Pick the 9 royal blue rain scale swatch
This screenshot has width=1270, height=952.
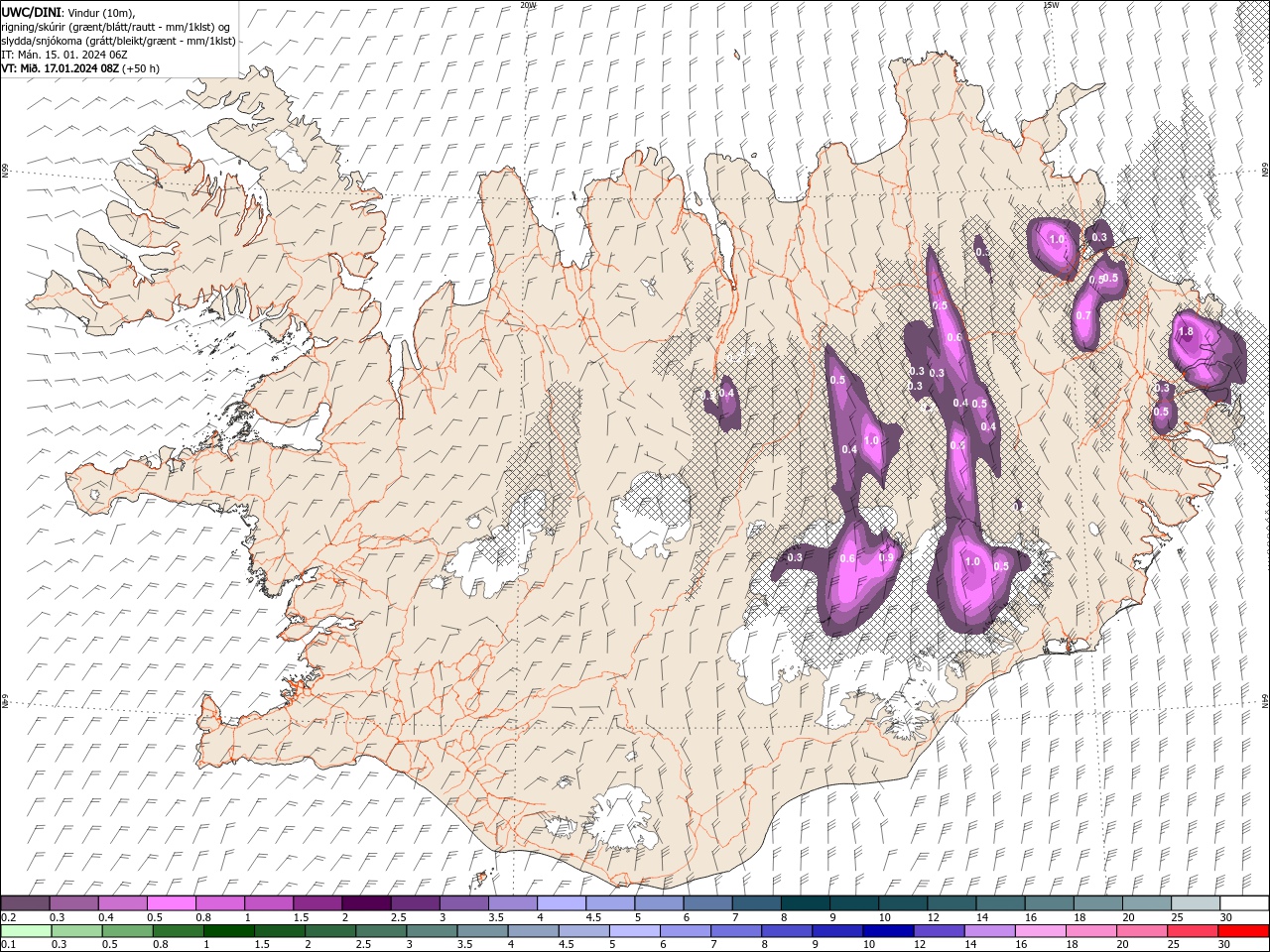tap(836, 931)
